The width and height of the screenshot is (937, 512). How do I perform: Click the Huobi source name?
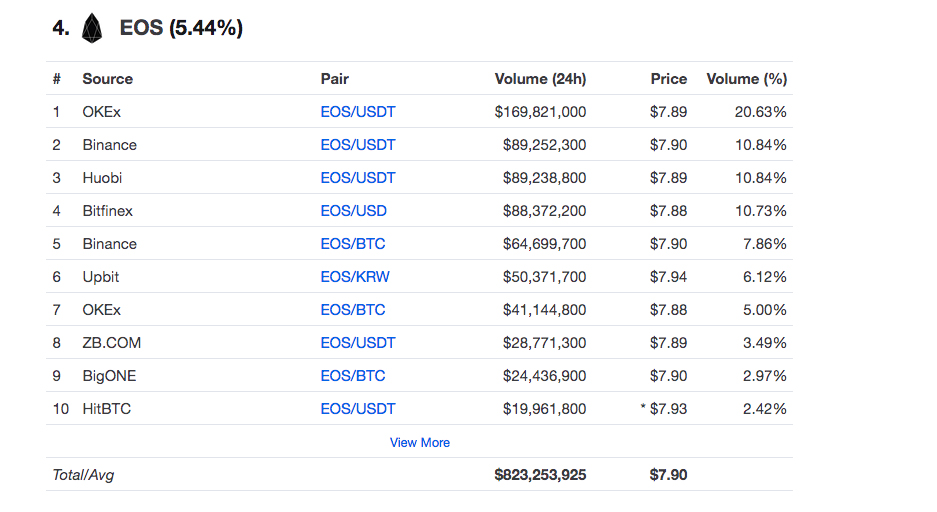tap(102, 178)
